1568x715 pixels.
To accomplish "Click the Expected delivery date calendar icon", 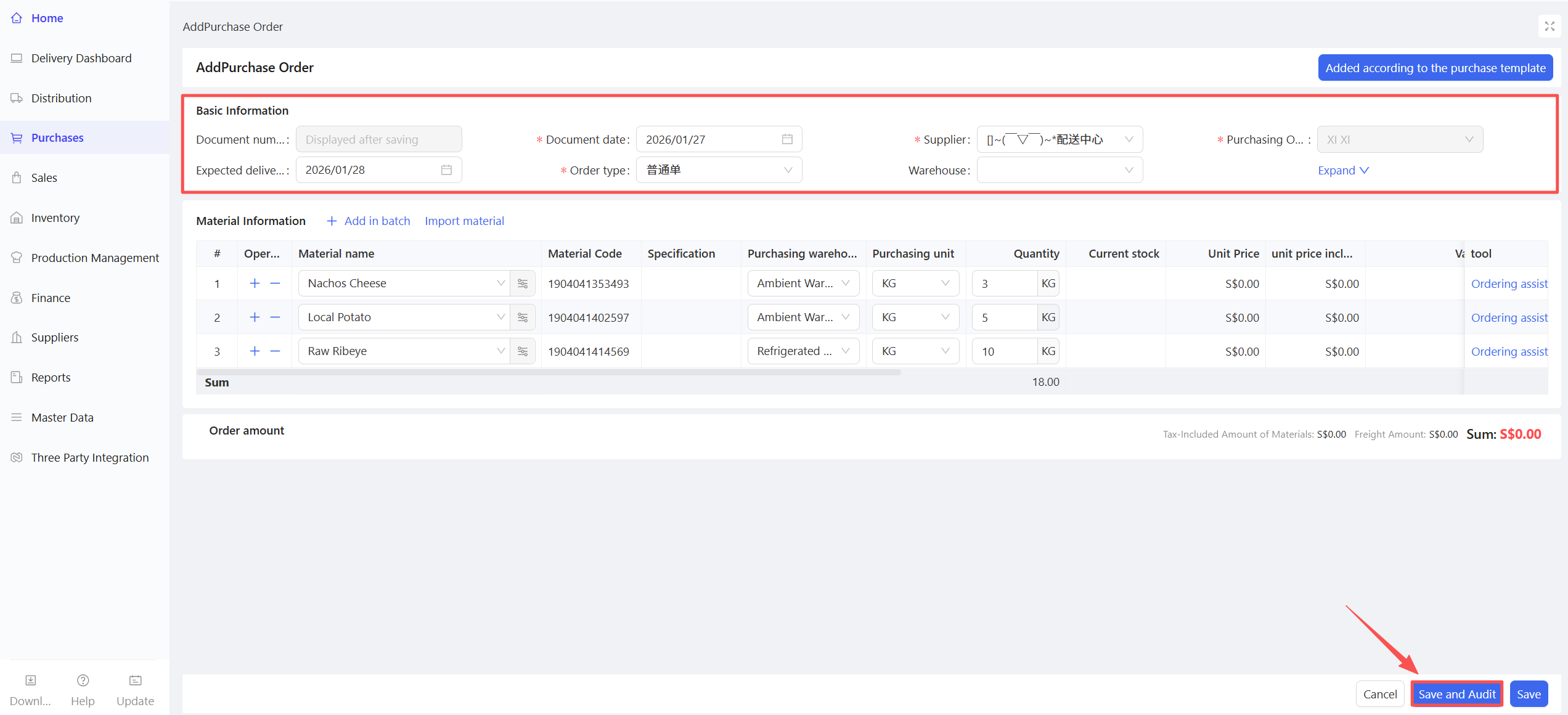I will click(x=446, y=170).
